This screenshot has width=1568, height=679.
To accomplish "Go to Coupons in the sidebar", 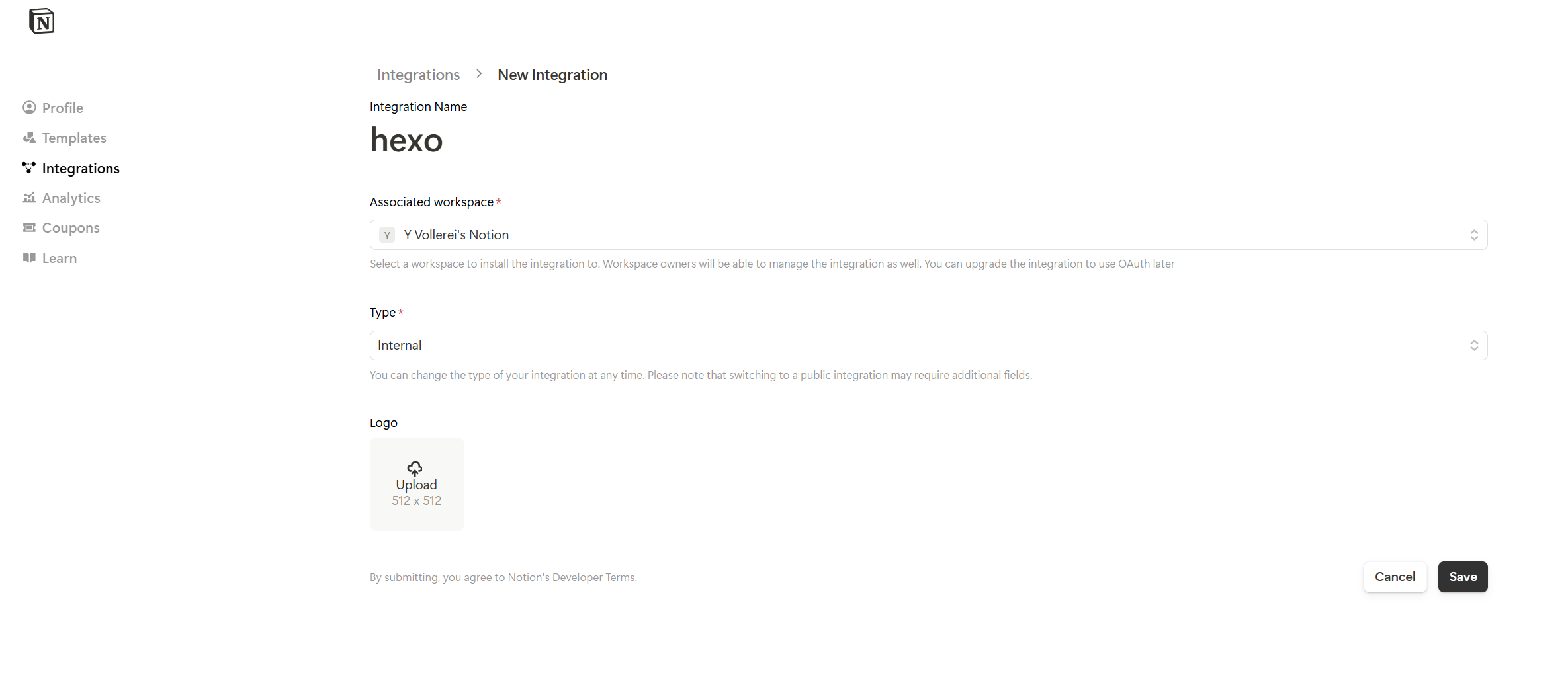I will pos(71,228).
